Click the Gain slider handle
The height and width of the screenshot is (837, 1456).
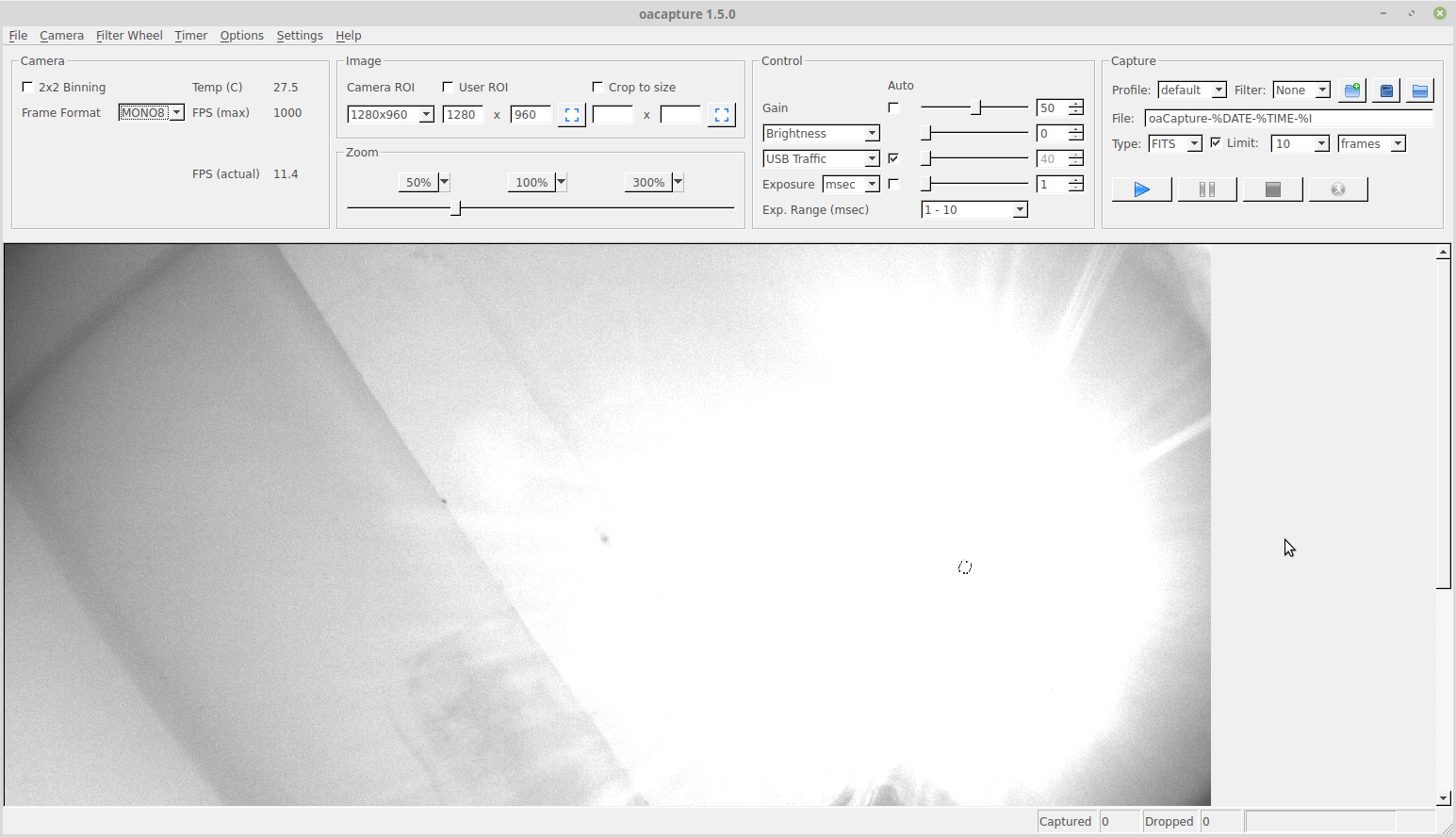coord(977,107)
